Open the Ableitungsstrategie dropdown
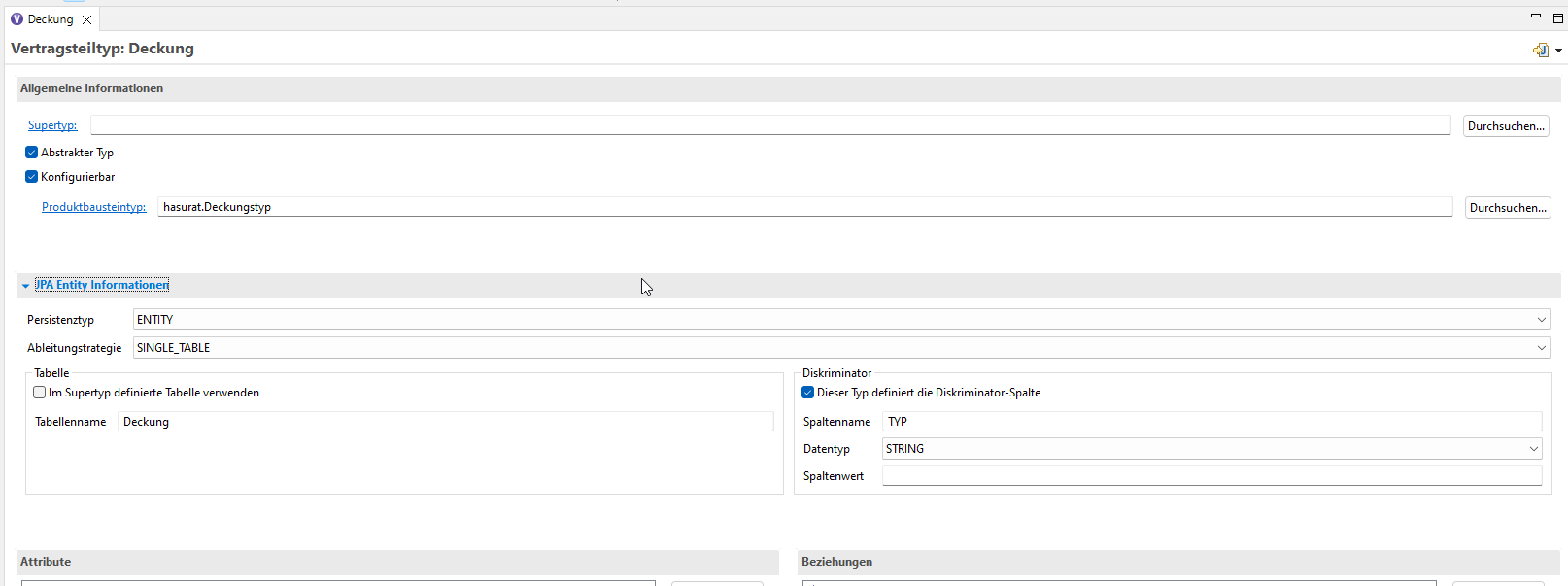Viewport: 1568px width, 586px height. click(1541, 348)
